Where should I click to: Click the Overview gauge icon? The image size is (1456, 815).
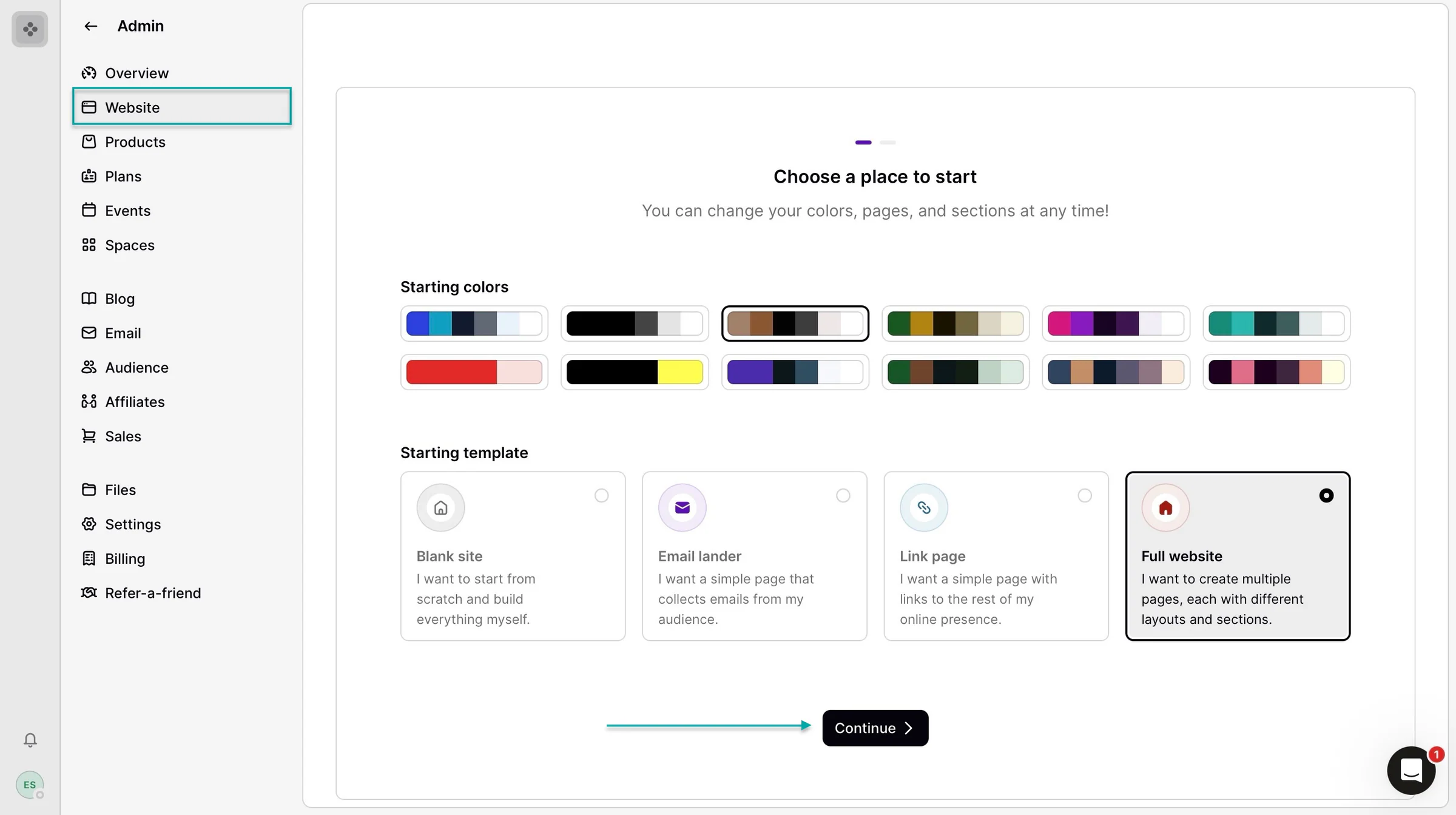(x=89, y=73)
